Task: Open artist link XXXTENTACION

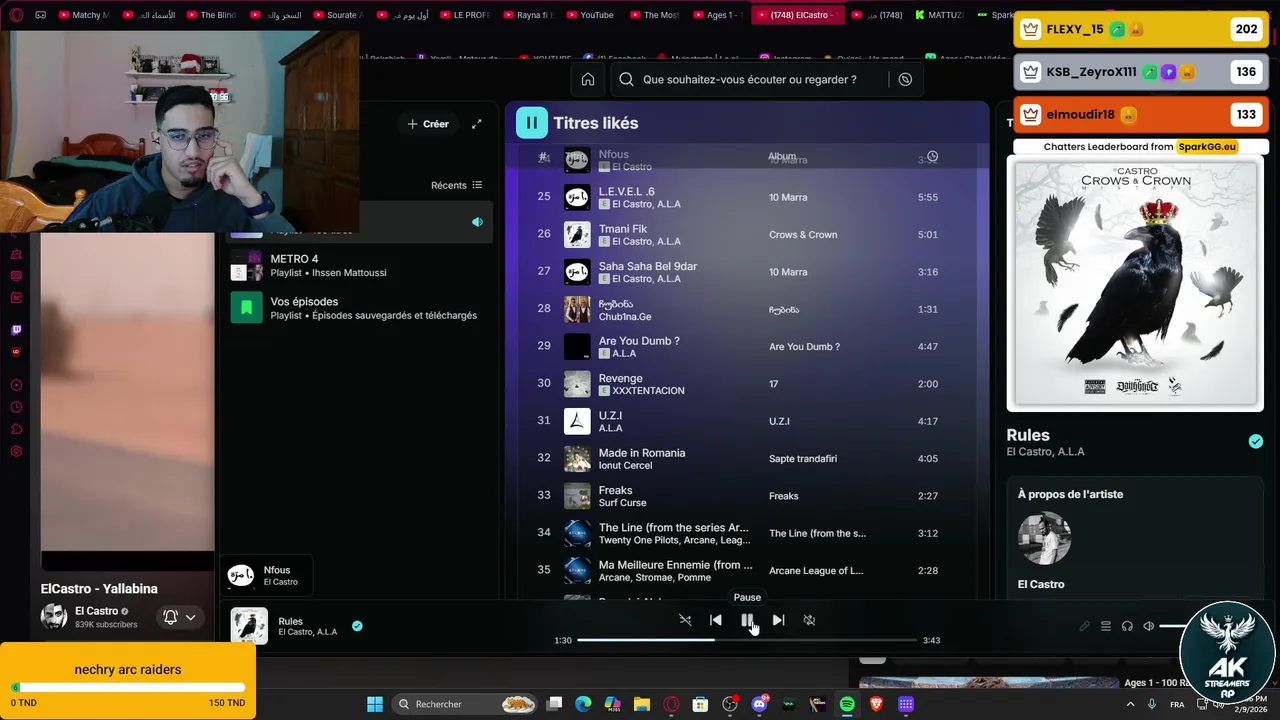Action: click(x=648, y=391)
